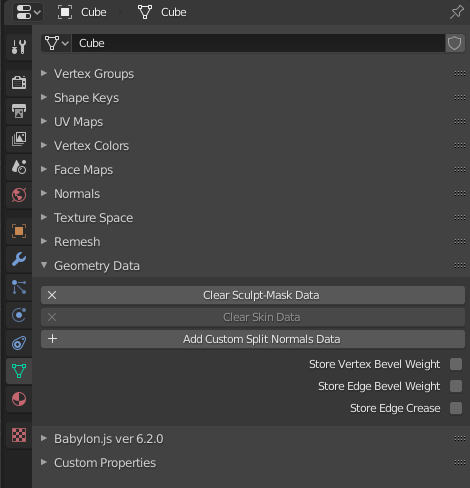Viewport: 470px width, 488px height.
Task: Expand the Texture Space panel
Action: pyautogui.click(x=44, y=217)
